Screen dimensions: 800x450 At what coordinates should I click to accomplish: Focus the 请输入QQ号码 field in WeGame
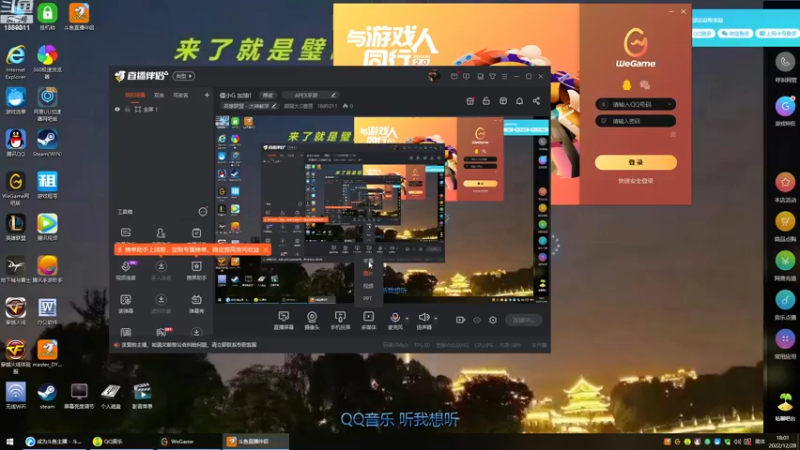tap(636, 104)
